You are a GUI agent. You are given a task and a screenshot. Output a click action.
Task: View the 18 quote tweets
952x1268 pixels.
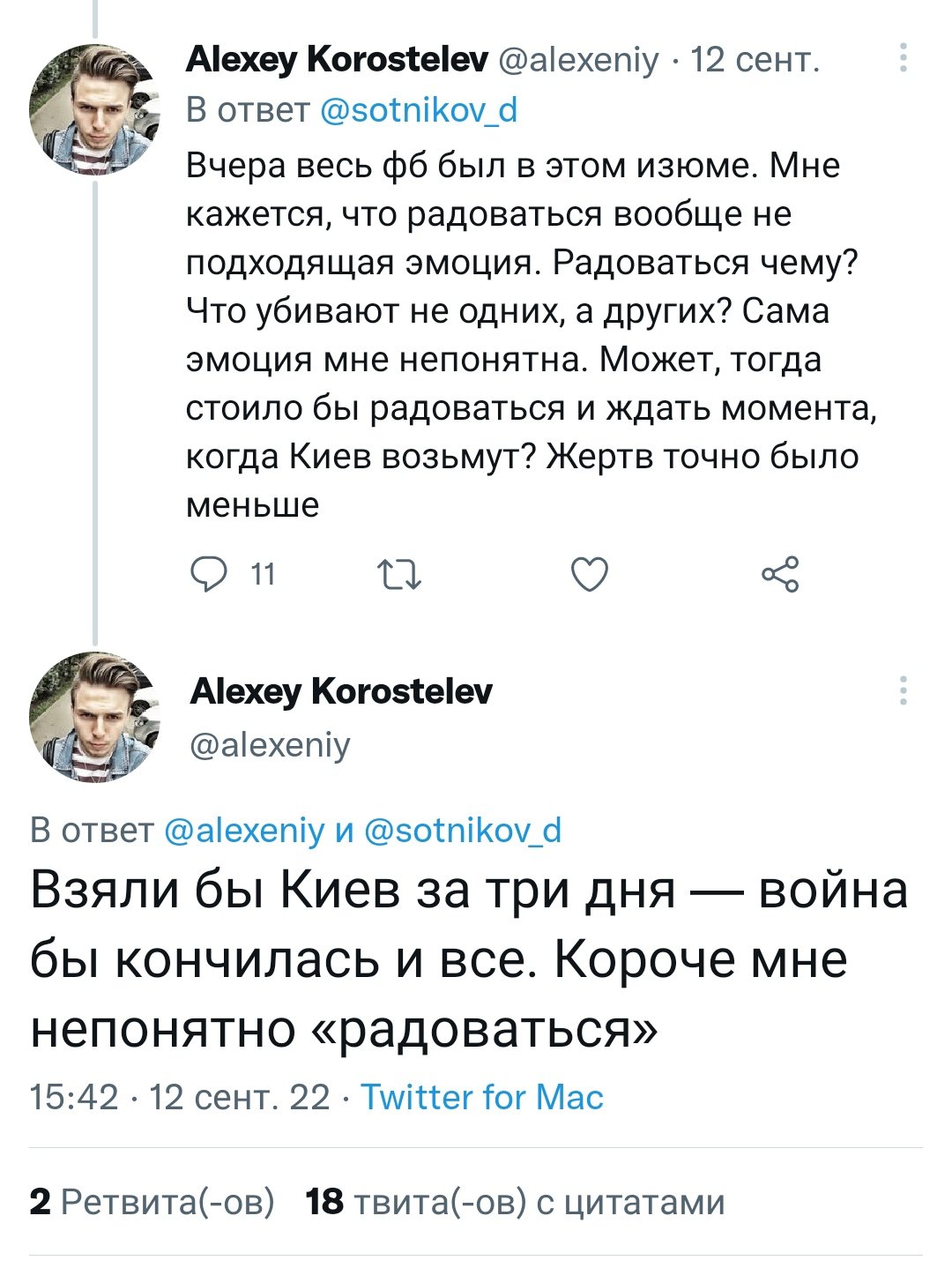pos(515,1202)
